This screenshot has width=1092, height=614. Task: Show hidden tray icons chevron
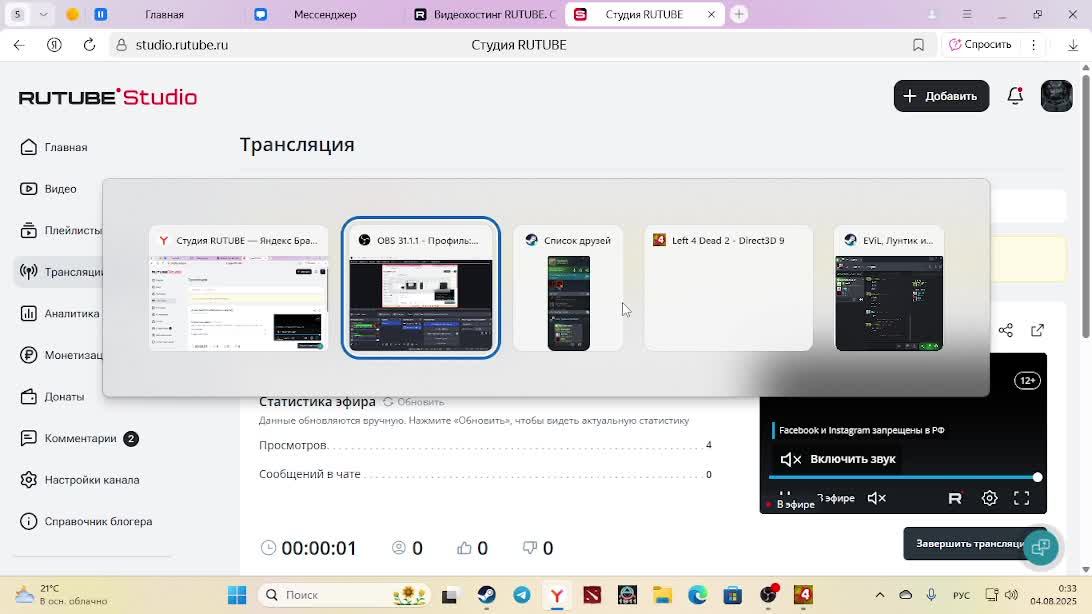[880, 595]
